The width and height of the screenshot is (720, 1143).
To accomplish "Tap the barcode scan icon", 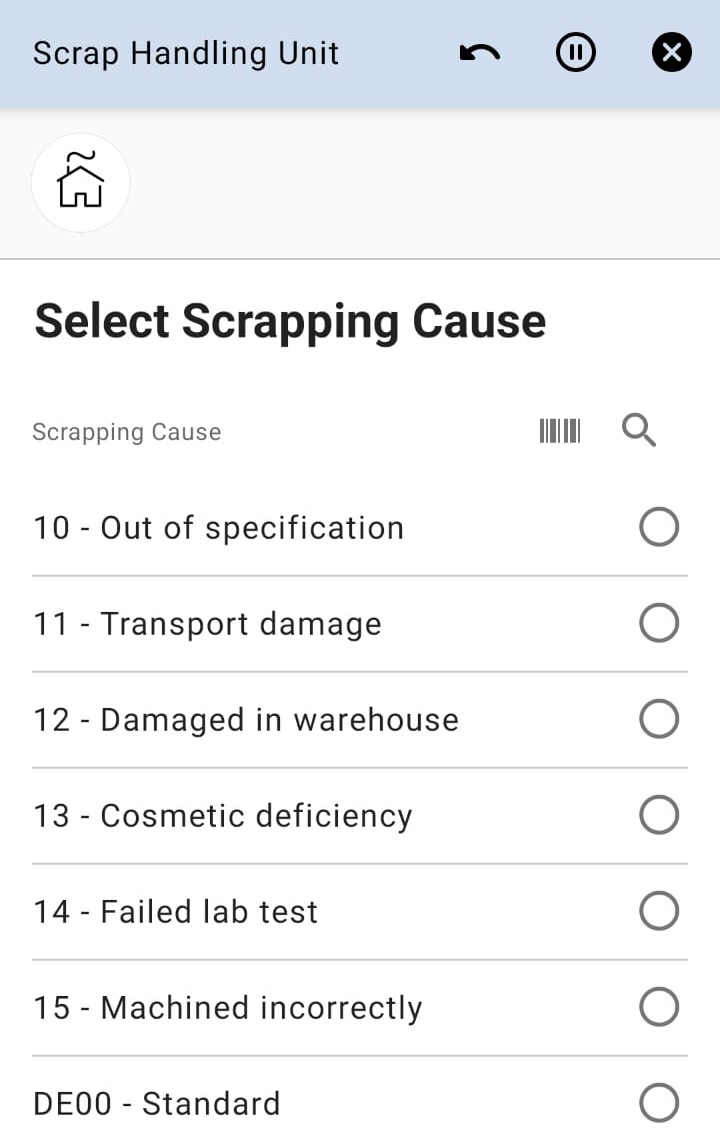I will (x=560, y=431).
